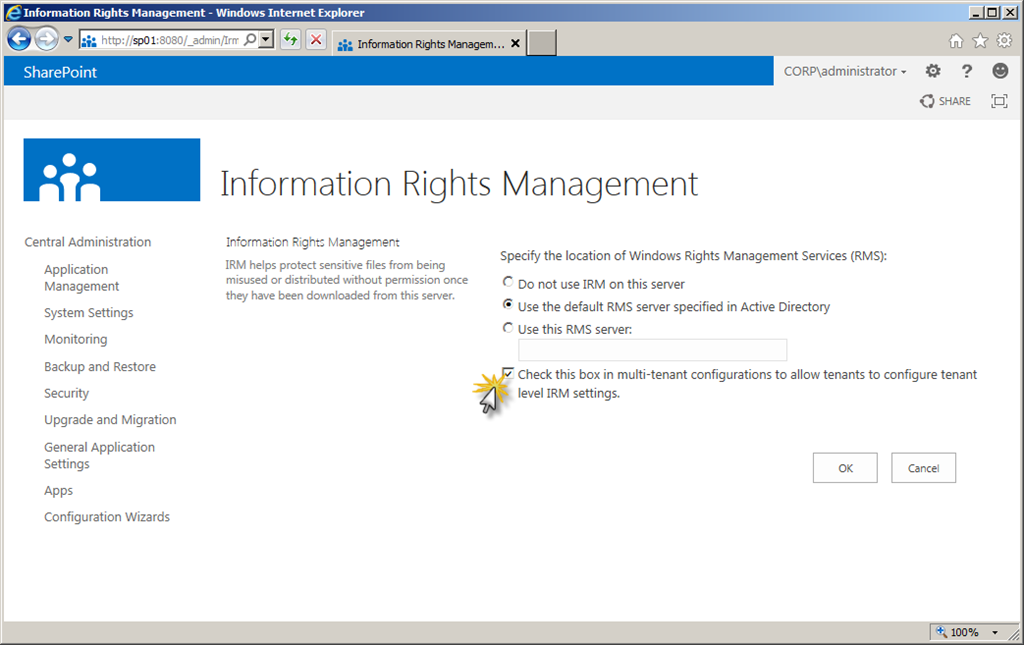
Task: Click the SharePoint Help question mark
Action: click(967, 71)
